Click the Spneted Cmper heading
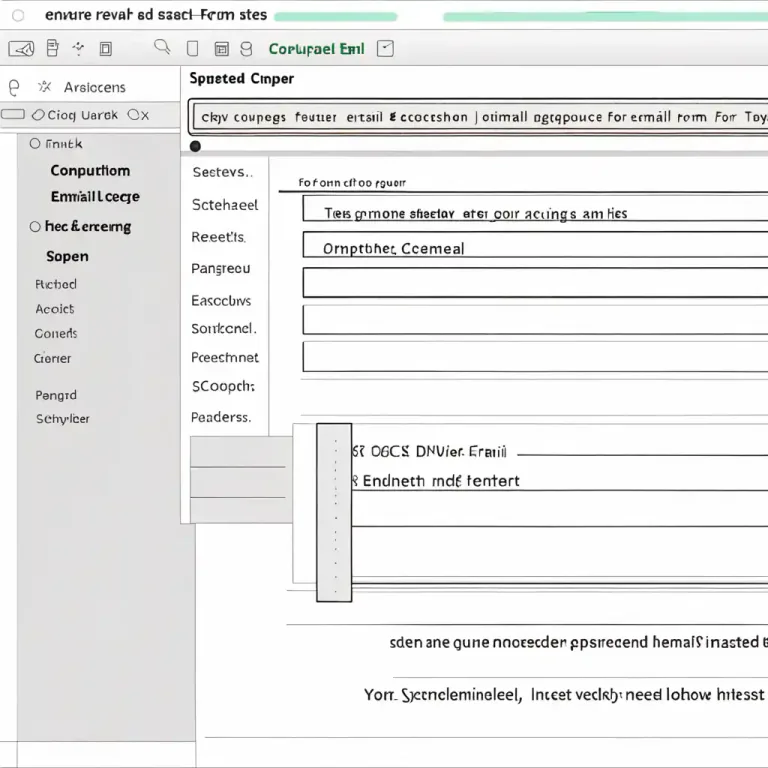The height and width of the screenshot is (768, 768). [x=241, y=79]
